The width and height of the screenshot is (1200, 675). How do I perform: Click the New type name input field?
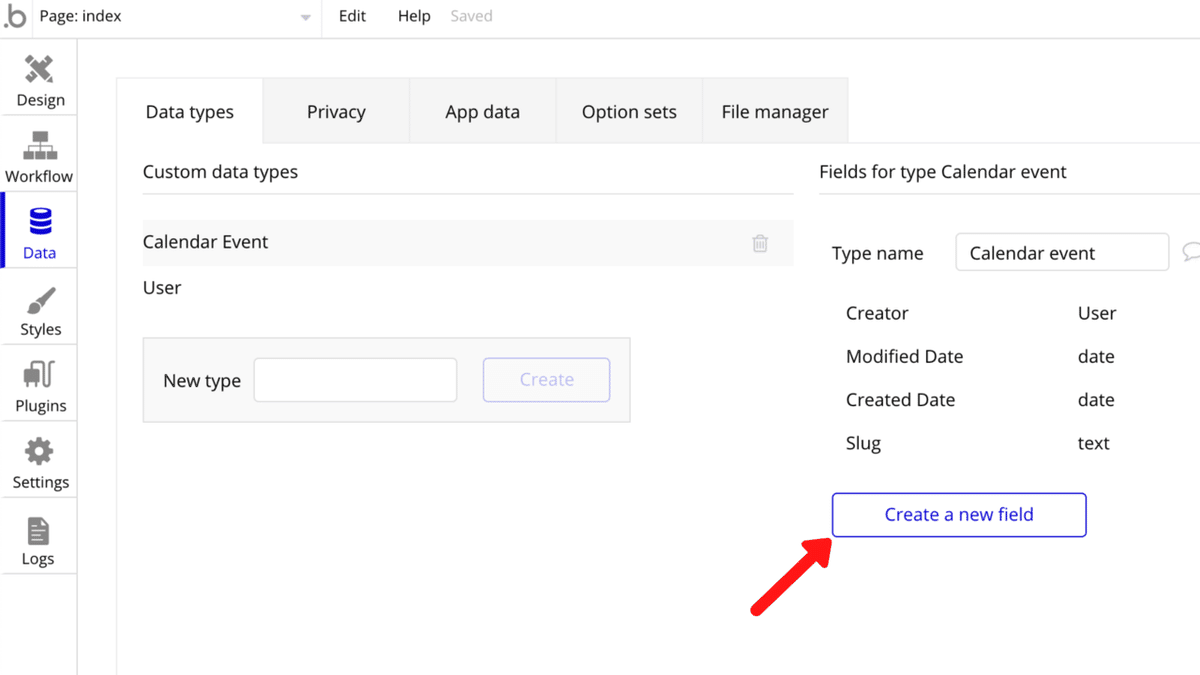pyautogui.click(x=355, y=380)
